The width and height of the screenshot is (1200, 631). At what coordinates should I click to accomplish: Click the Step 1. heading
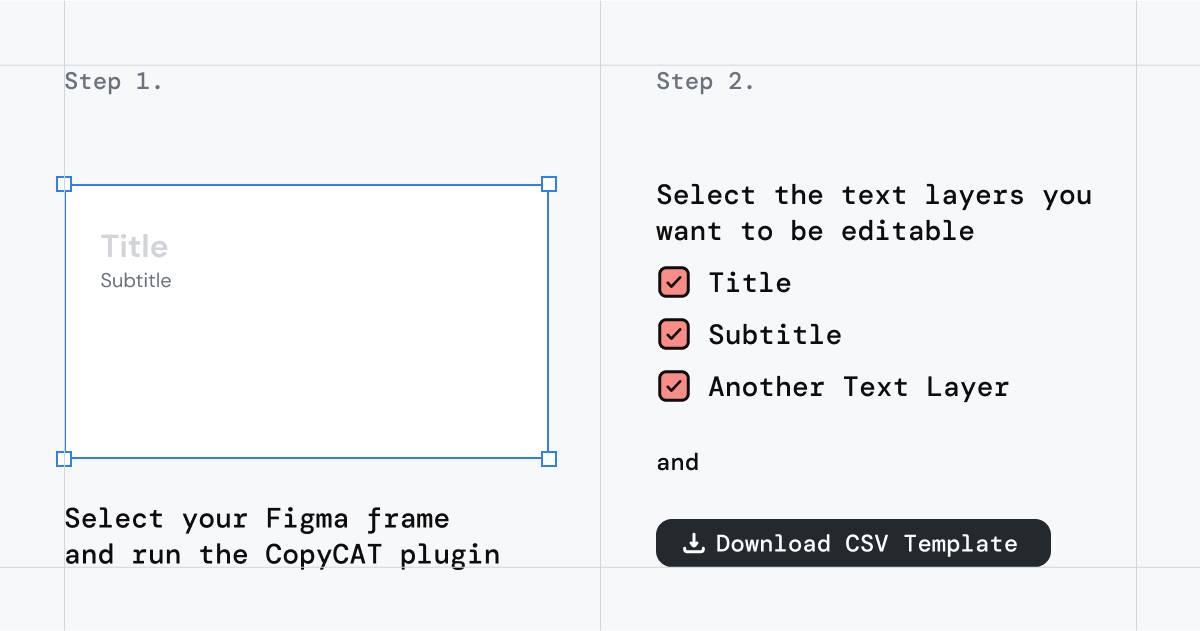tap(113, 82)
